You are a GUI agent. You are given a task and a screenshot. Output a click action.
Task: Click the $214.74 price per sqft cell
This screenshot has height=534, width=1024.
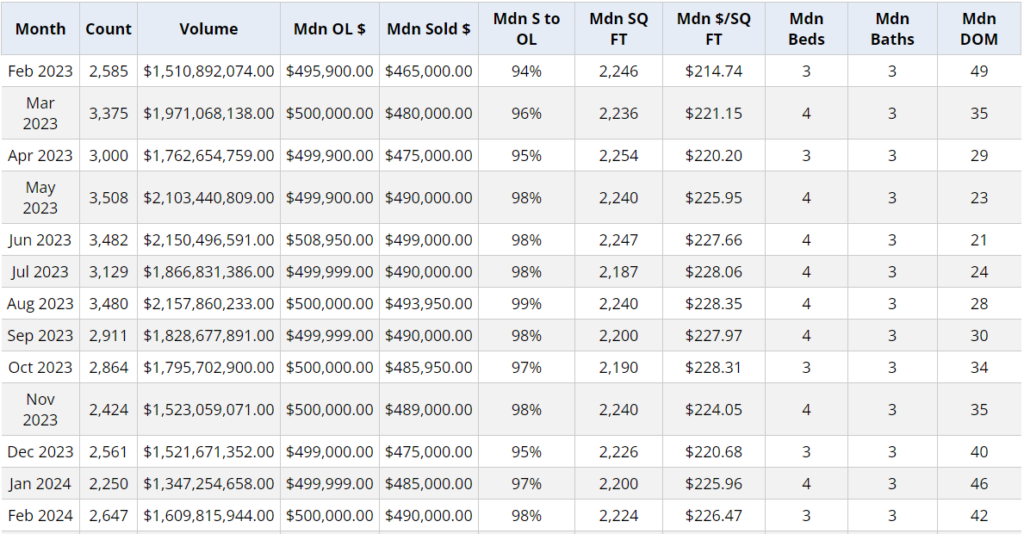click(713, 71)
